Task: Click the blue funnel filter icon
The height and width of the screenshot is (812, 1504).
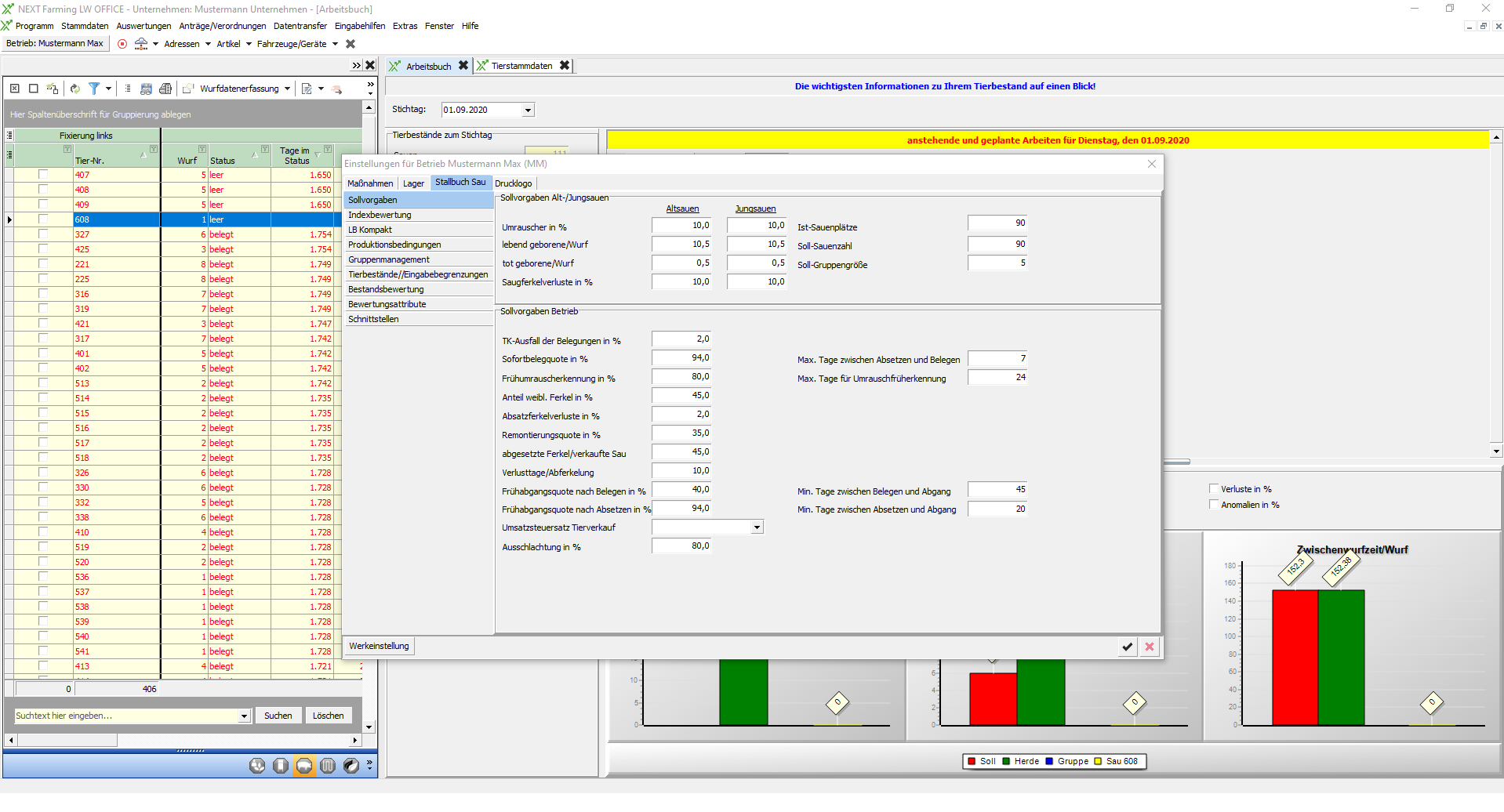Action: [x=94, y=89]
